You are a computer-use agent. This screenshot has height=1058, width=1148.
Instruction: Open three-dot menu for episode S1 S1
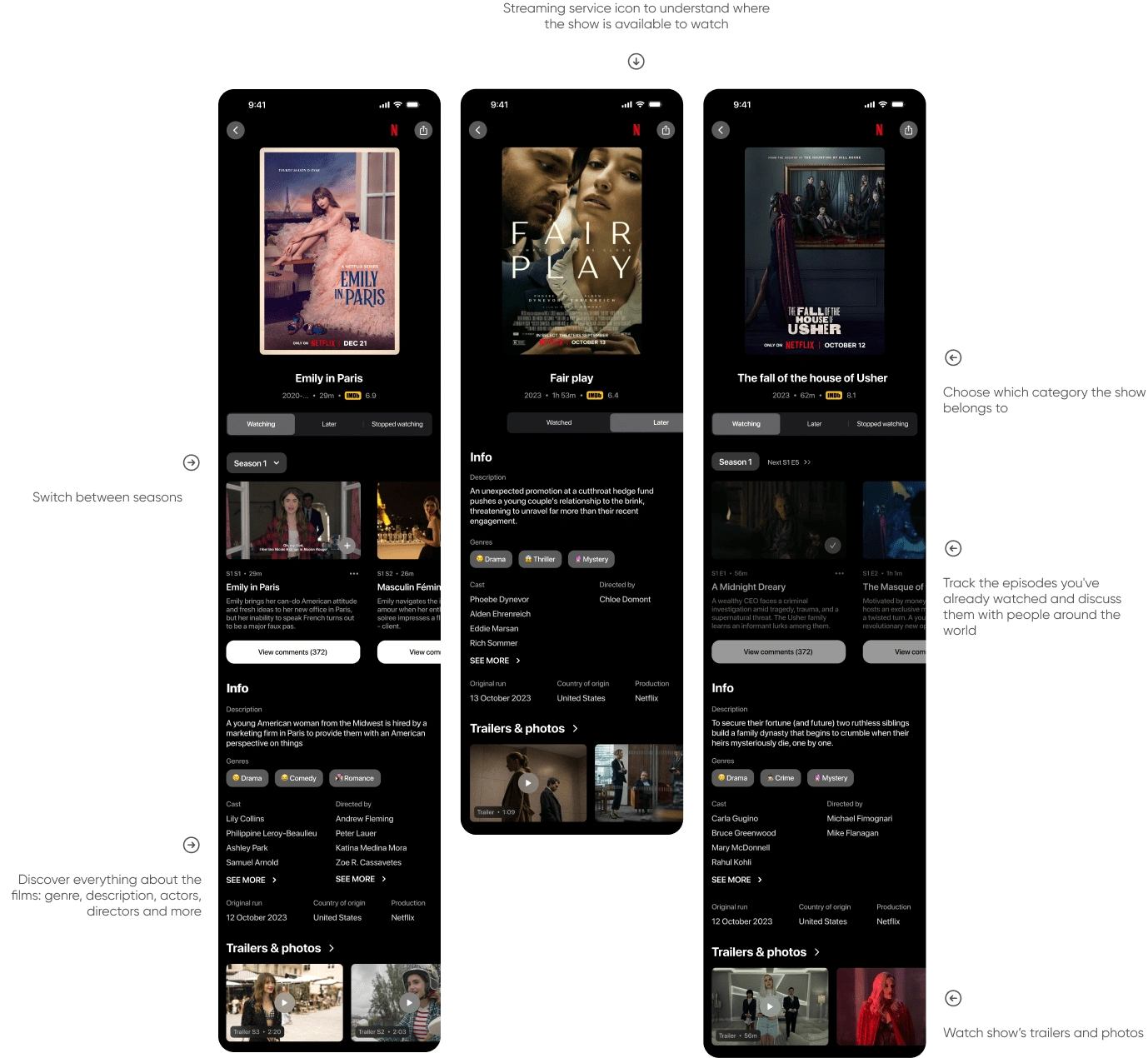coord(354,573)
